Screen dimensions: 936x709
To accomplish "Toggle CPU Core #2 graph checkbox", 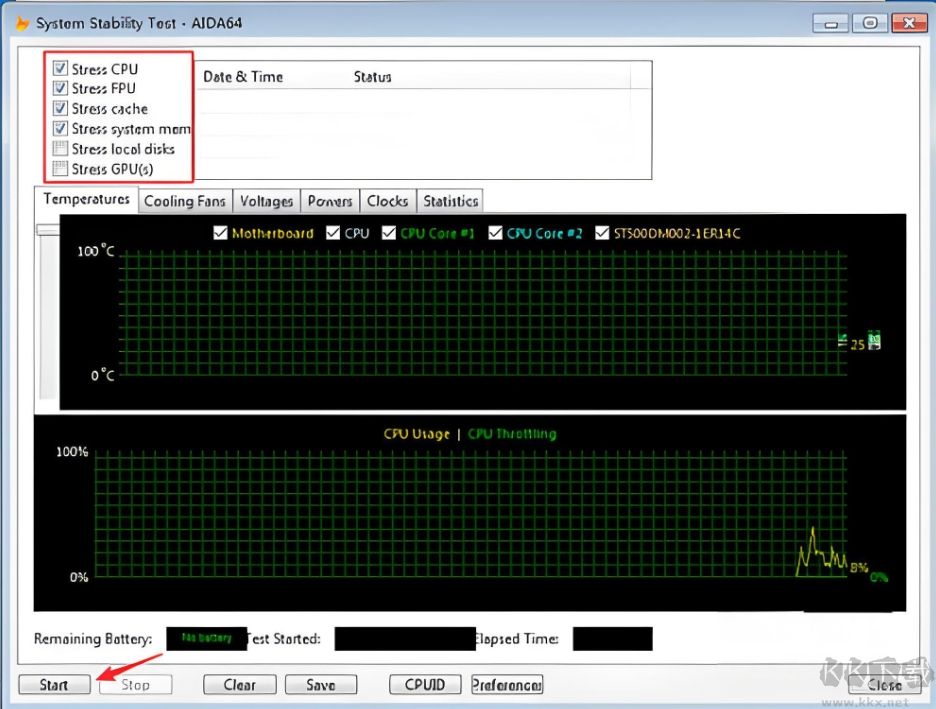I will click(x=495, y=233).
